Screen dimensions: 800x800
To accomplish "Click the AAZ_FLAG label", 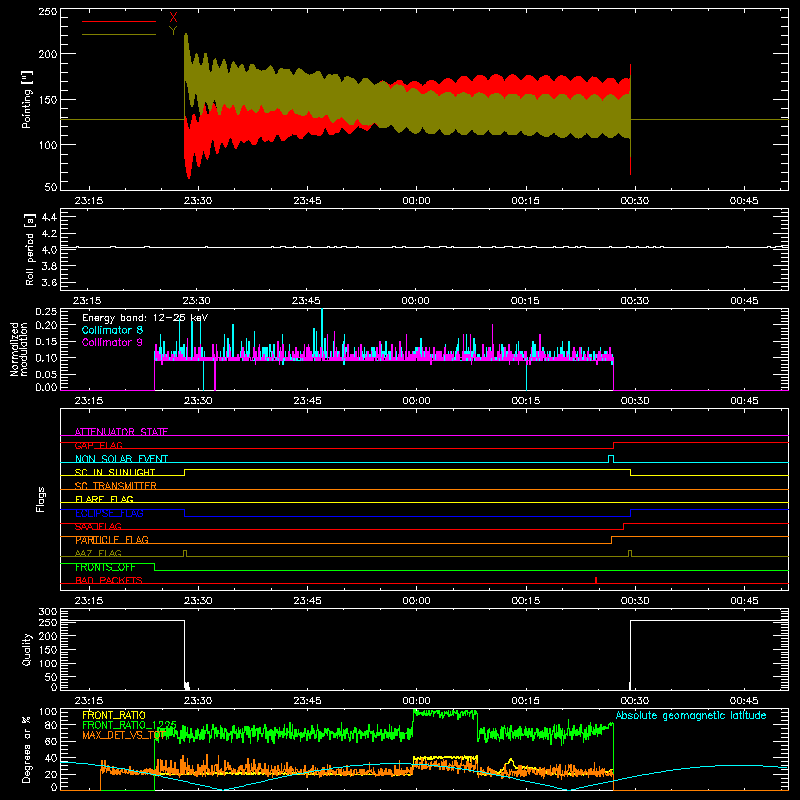I will (x=98, y=553).
